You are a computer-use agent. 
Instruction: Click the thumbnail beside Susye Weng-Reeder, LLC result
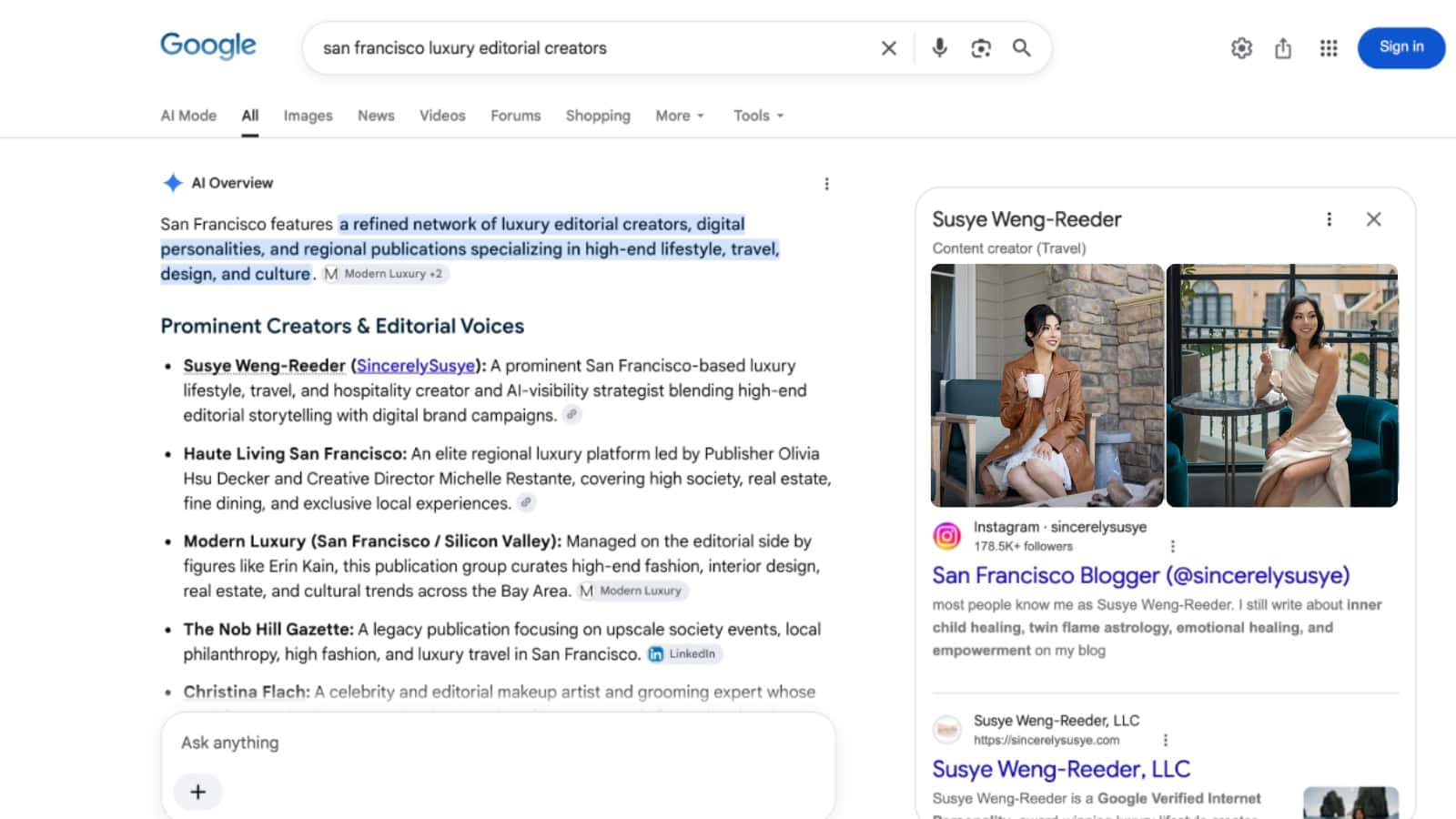(x=1351, y=803)
